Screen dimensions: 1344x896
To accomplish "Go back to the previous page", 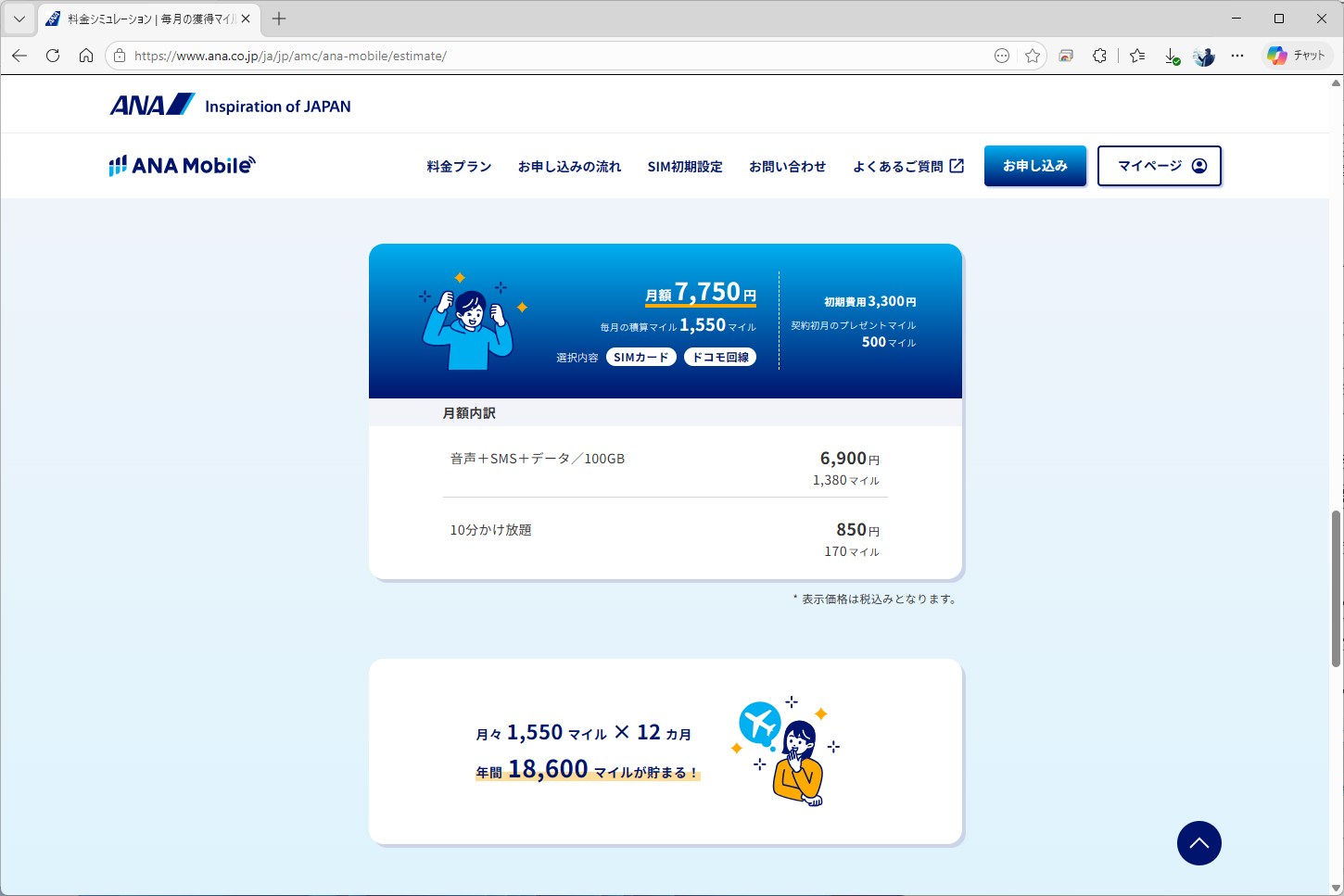I will (x=19, y=56).
